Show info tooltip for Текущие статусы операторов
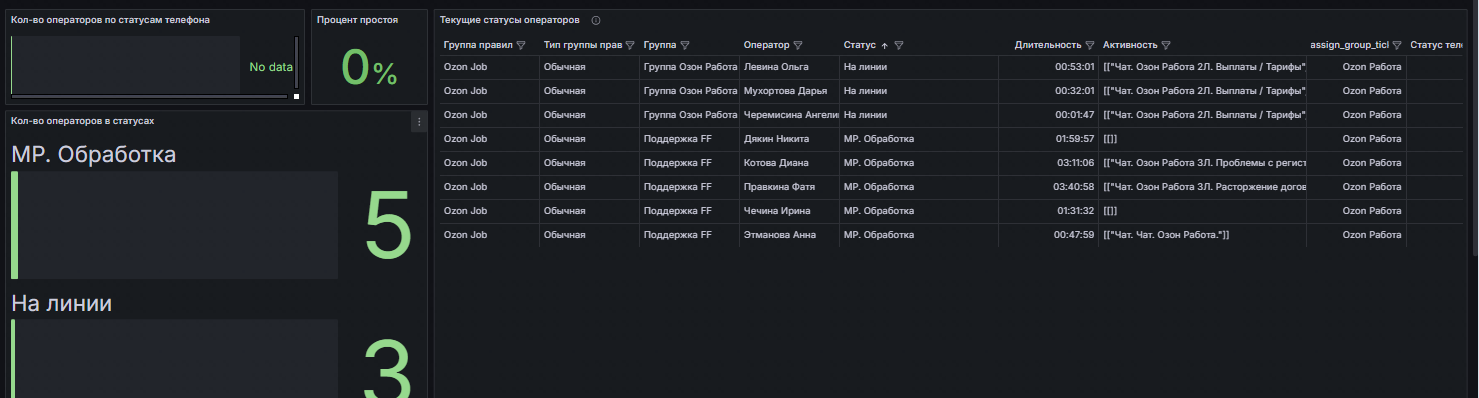Viewport: 1479px width, 398px height. pos(596,20)
